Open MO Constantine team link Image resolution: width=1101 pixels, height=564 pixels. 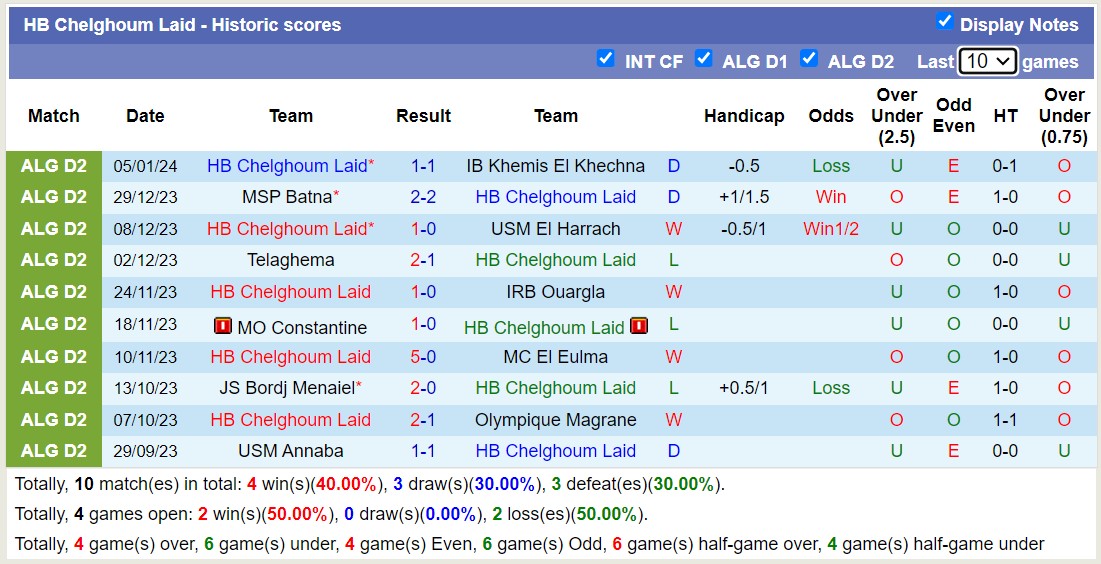(302, 327)
